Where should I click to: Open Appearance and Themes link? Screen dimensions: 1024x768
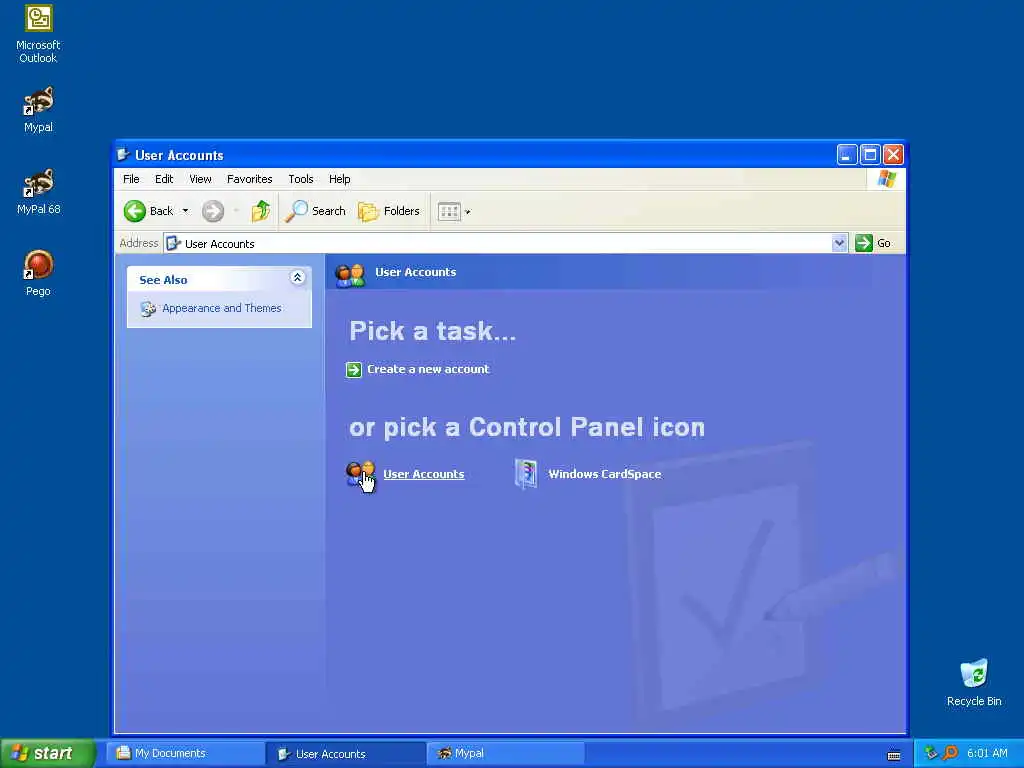coord(222,308)
